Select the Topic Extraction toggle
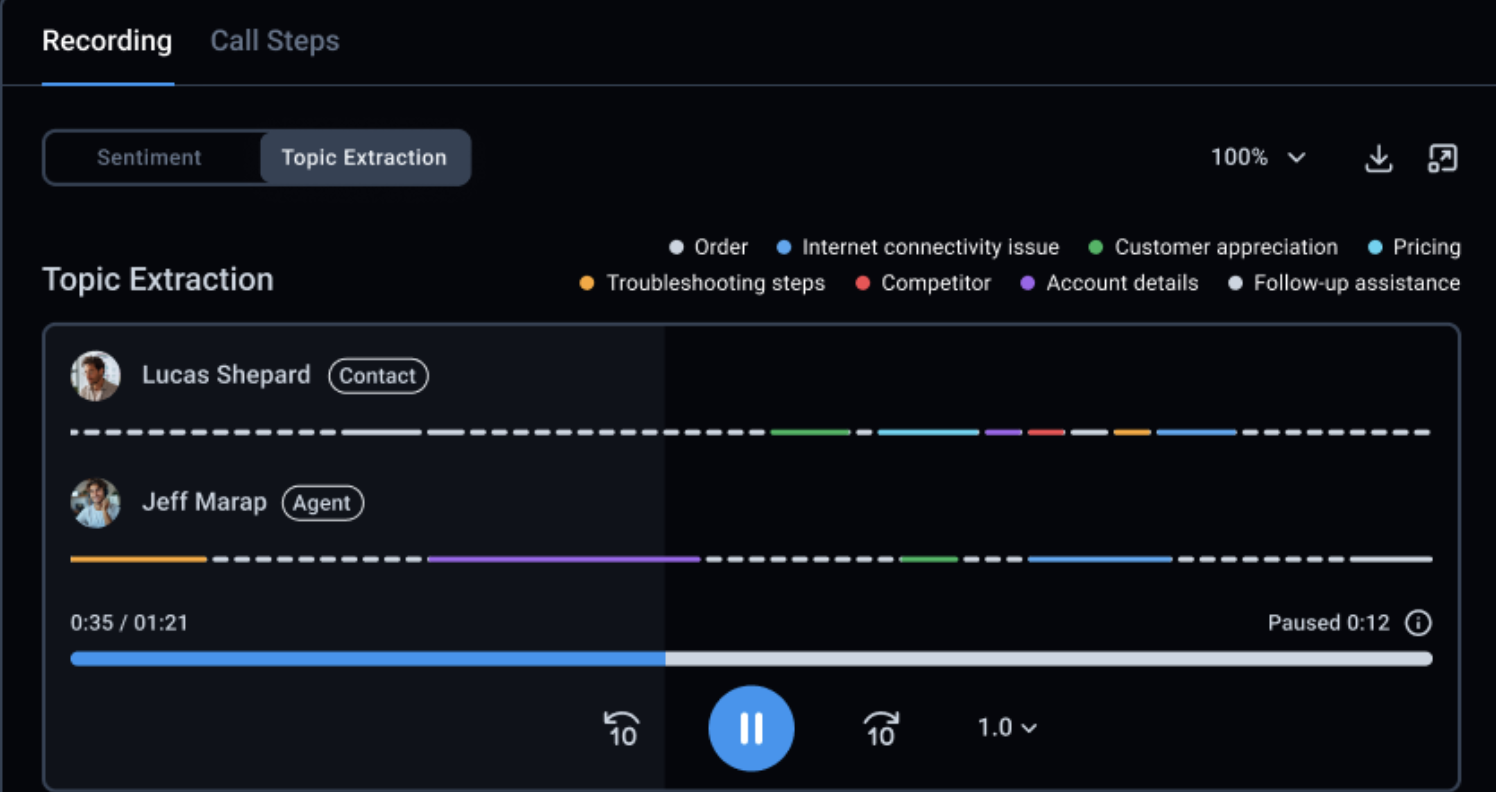1496x792 pixels. point(364,158)
